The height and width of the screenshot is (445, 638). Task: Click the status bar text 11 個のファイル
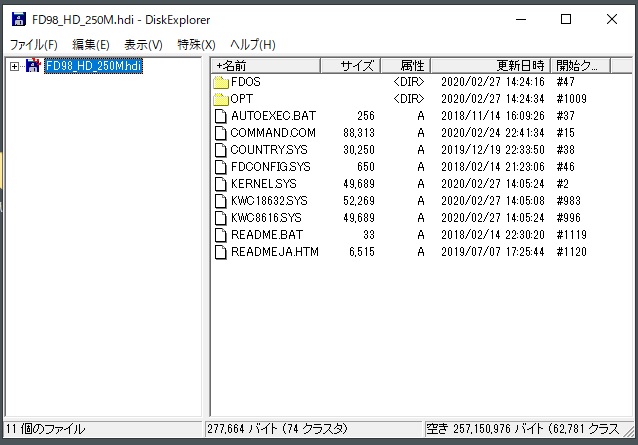(x=45, y=429)
